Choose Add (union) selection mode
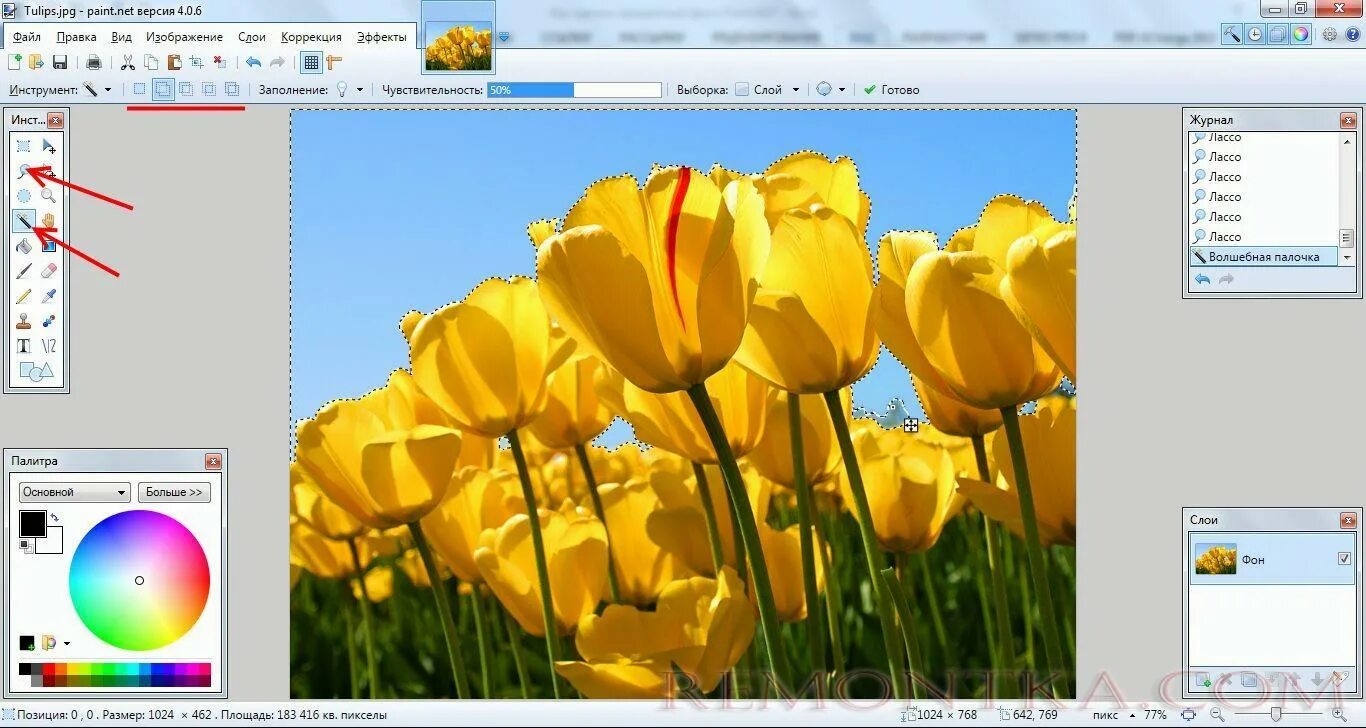This screenshot has width=1366, height=728. pyautogui.click(x=162, y=89)
